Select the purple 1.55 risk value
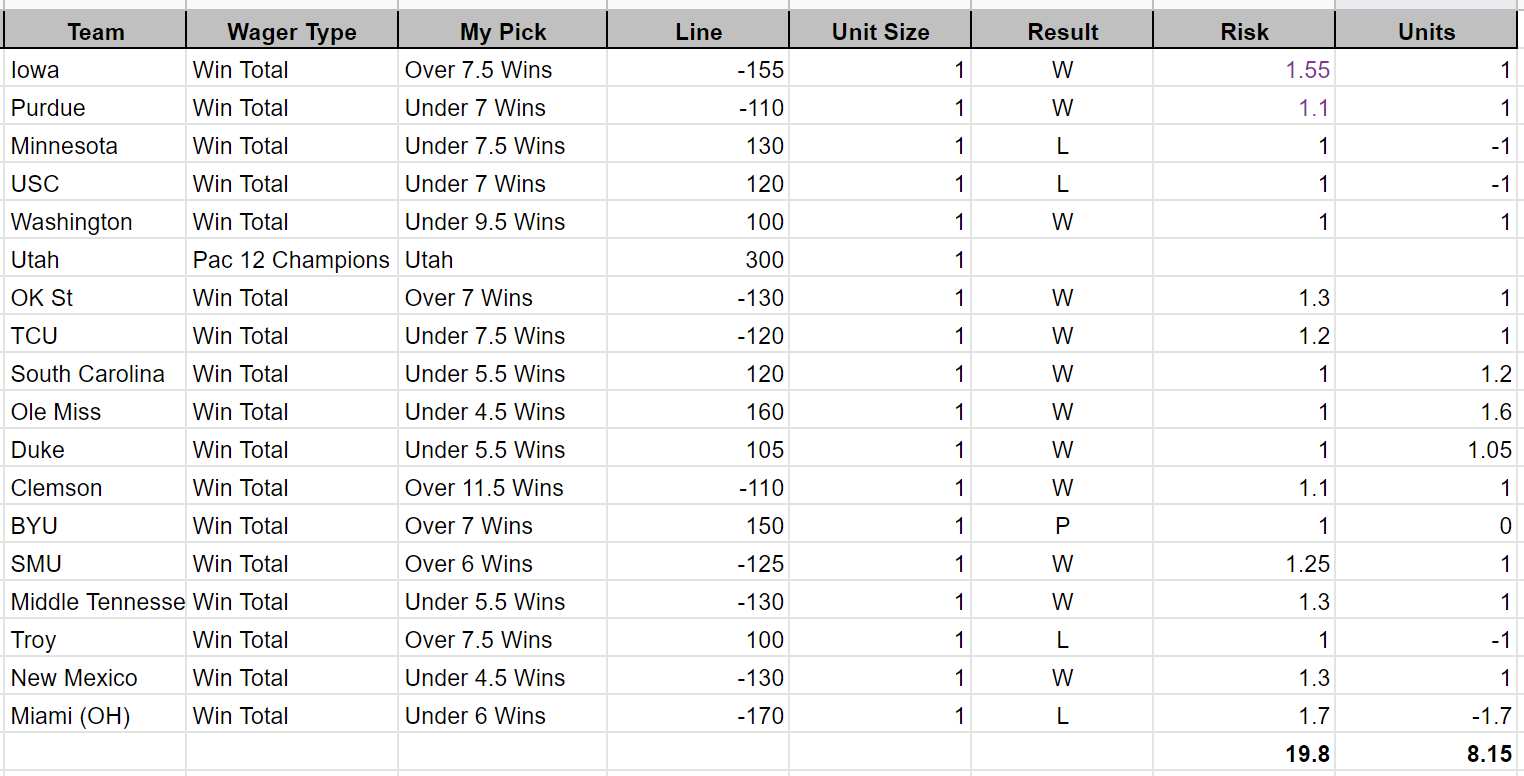The width and height of the screenshot is (1524, 776). 1308,70
